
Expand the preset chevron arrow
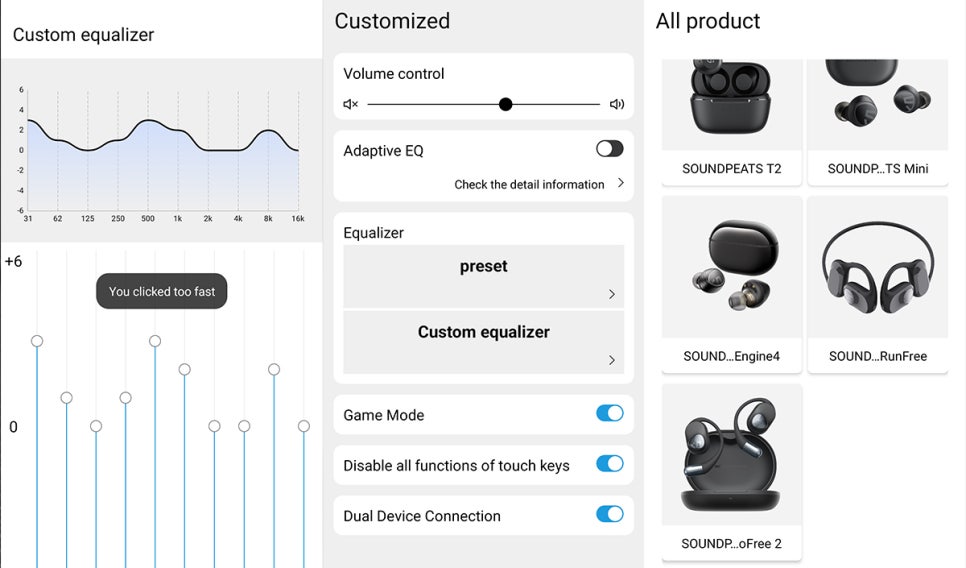pyautogui.click(x=612, y=294)
